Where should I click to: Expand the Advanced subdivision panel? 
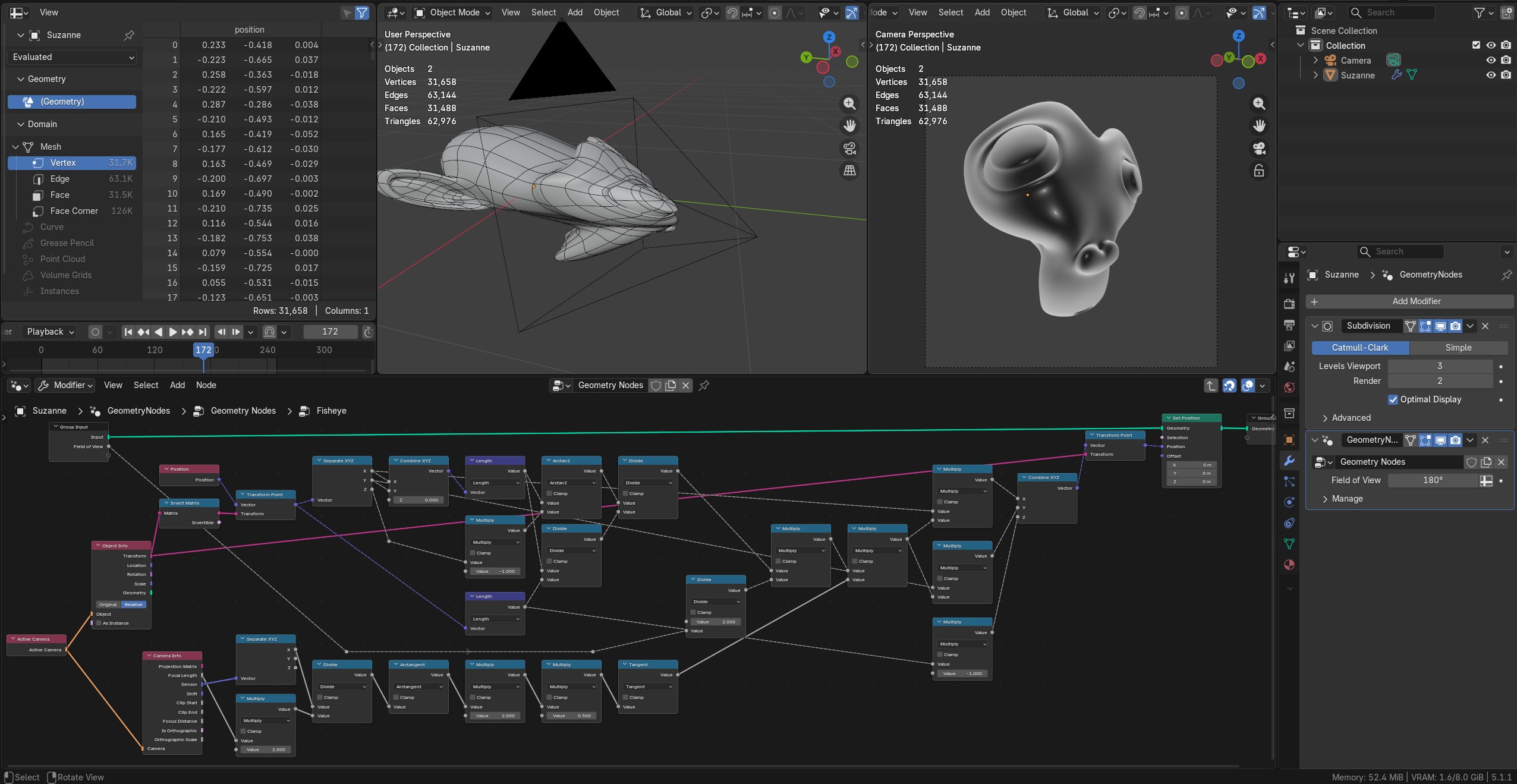point(1351,418)
